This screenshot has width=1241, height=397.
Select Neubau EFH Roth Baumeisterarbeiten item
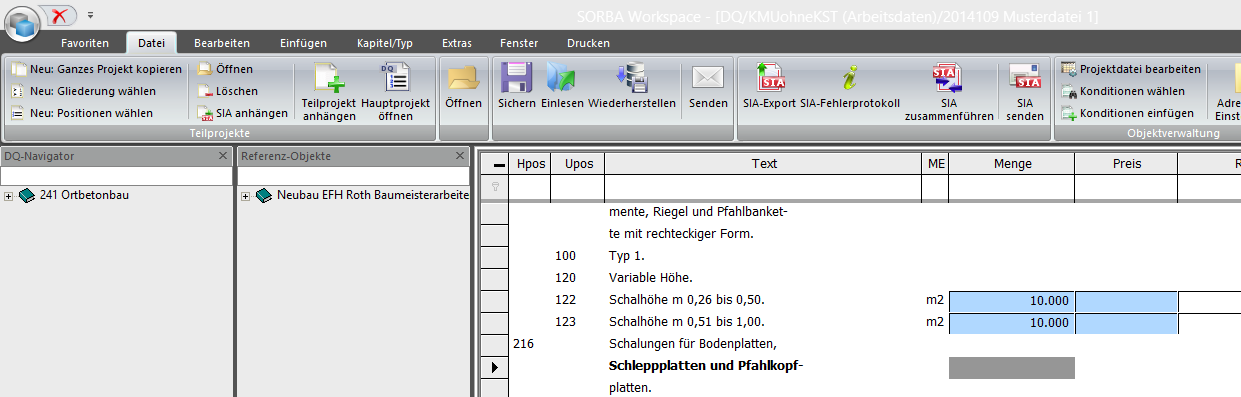point(373,195)
